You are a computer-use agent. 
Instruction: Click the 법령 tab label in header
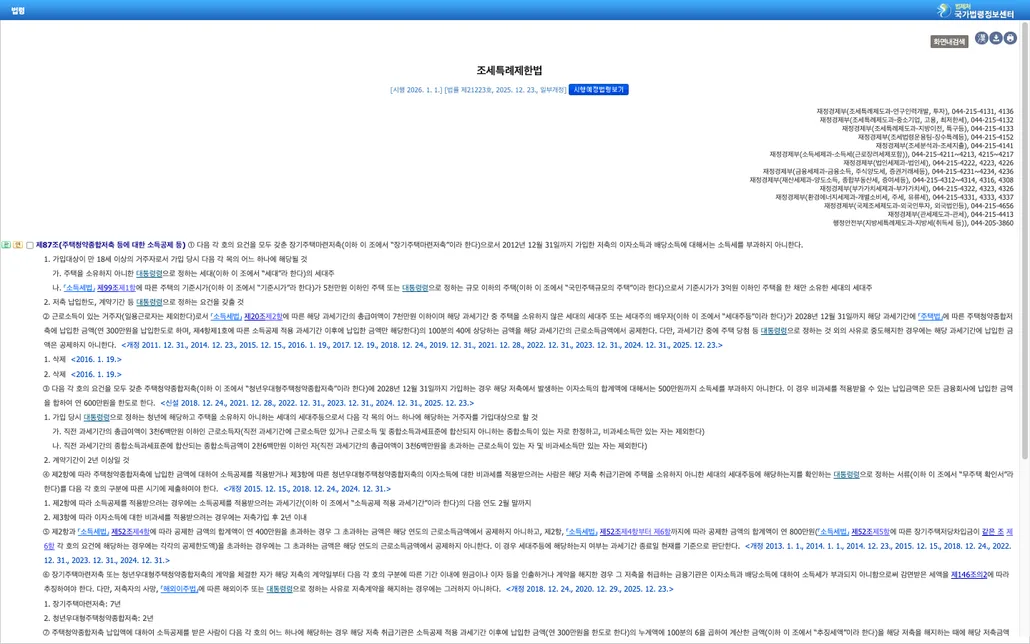[18, 11]
